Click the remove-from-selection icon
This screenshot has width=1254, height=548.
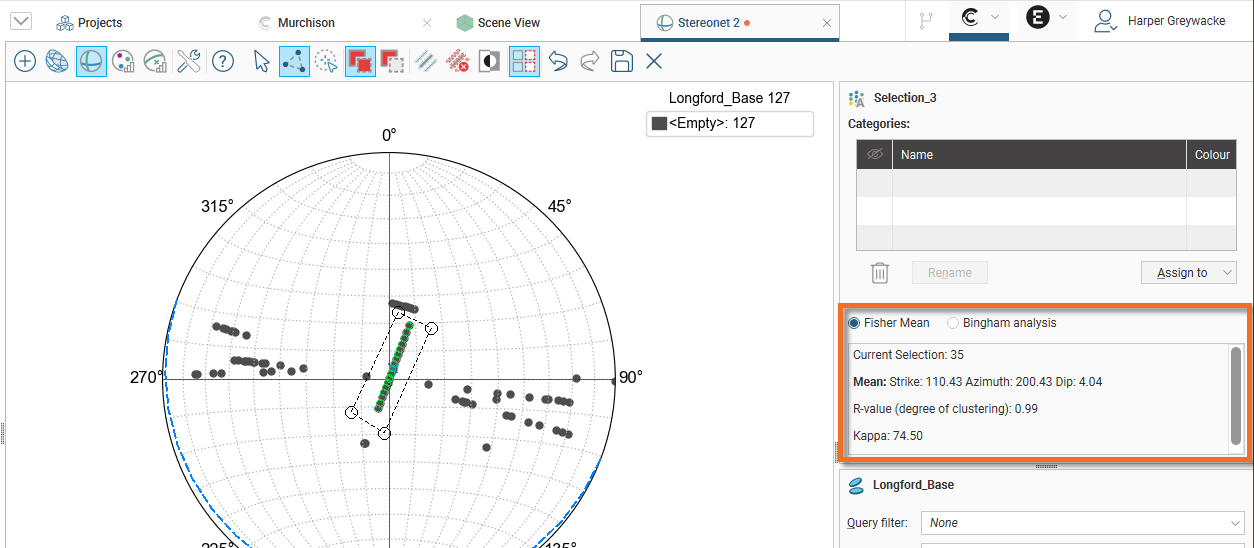pyautogui.click(x=392, y=62)
